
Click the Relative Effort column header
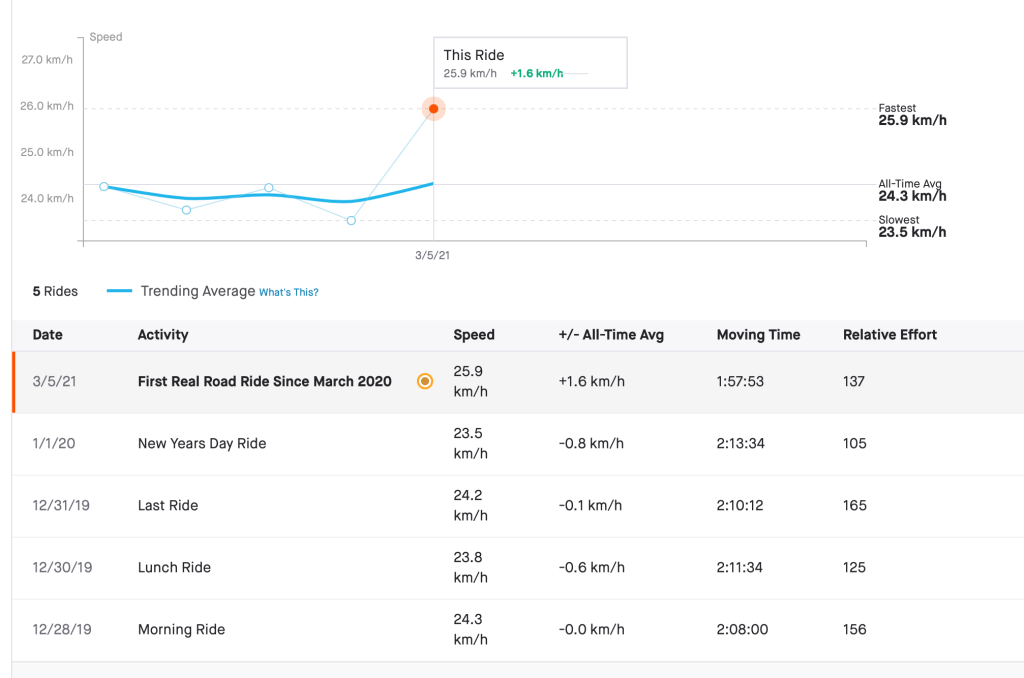[890, 335]
